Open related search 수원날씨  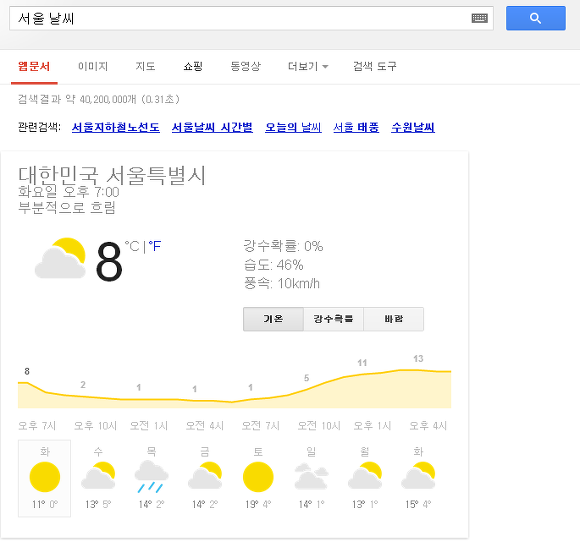tap(413, 128)
